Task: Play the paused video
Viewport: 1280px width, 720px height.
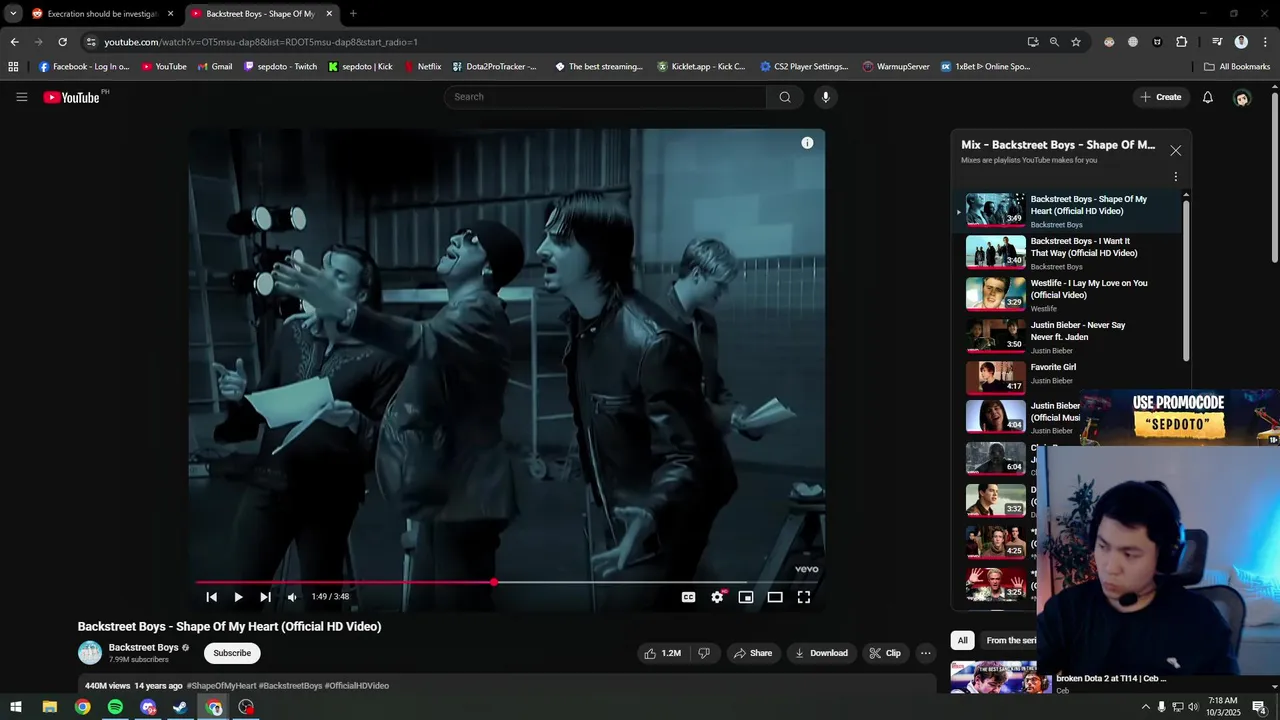Action: click(238, 597)
